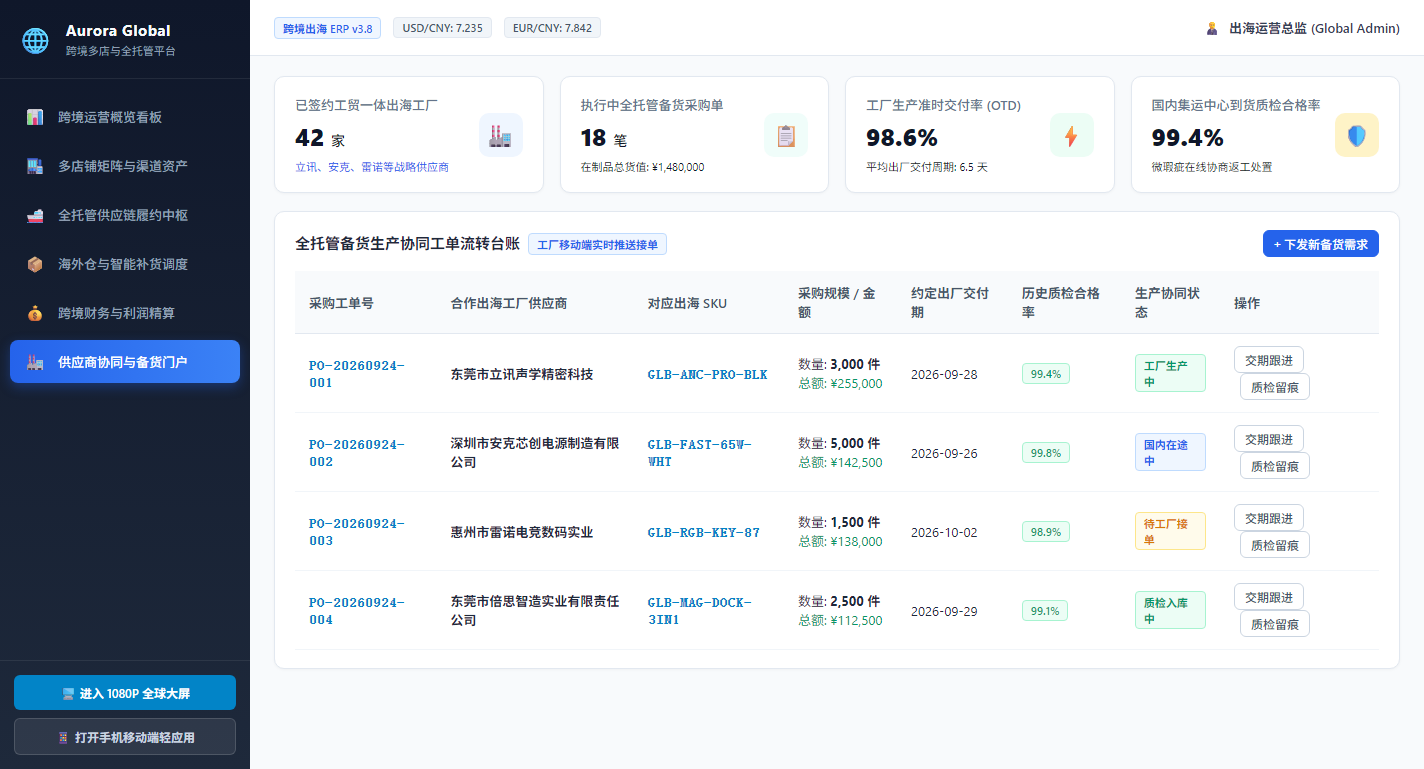Click SKU GLB-FAST-65W-WHT

tap(700, 453)
